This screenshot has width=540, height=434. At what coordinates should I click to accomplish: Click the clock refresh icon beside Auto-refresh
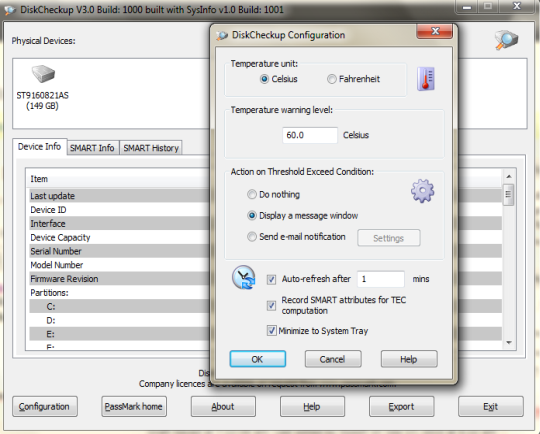(x=243, y=277)
